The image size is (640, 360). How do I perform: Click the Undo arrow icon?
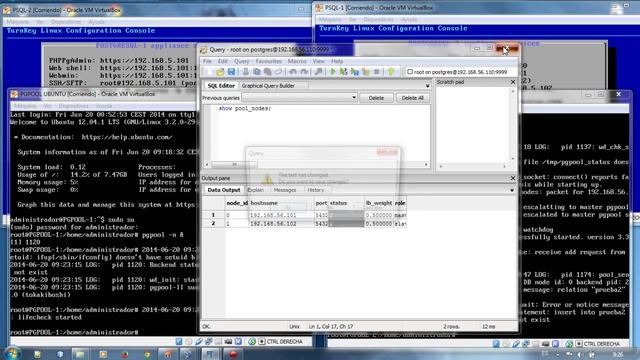pyautogui.click(x=293, y=72)
